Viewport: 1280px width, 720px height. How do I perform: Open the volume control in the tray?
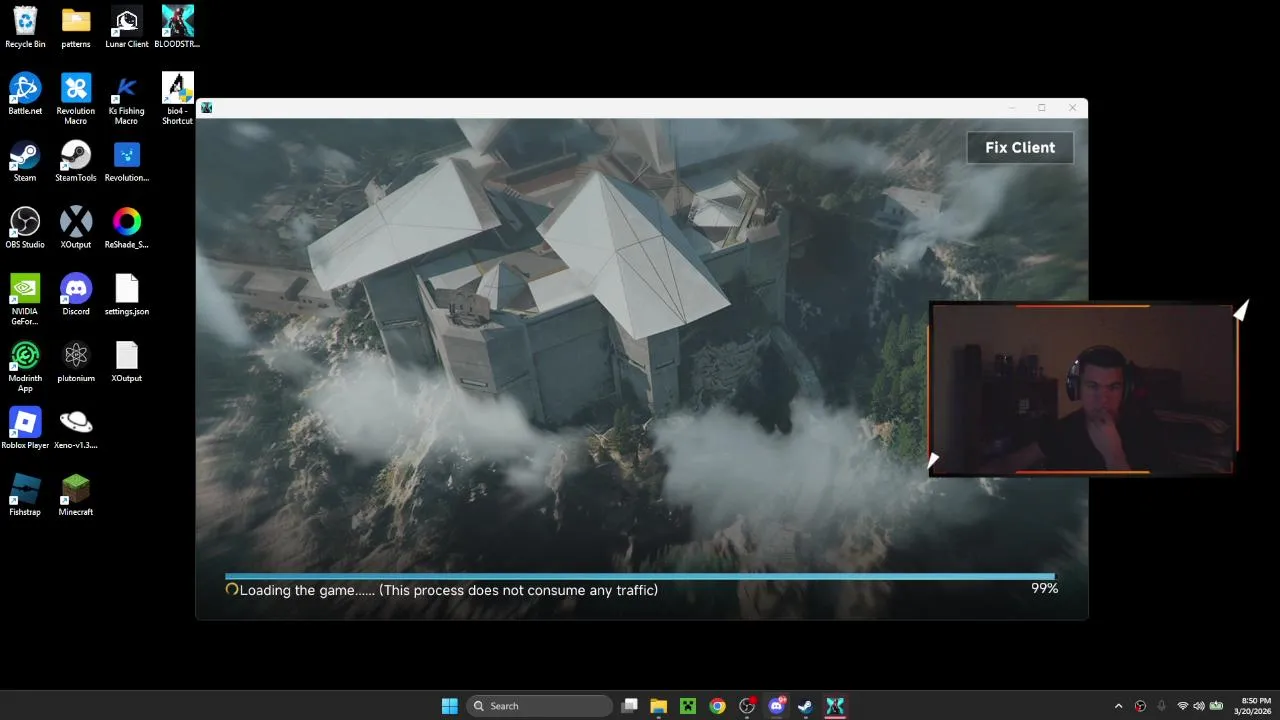pyautogui.click(x=1199, y=706)
